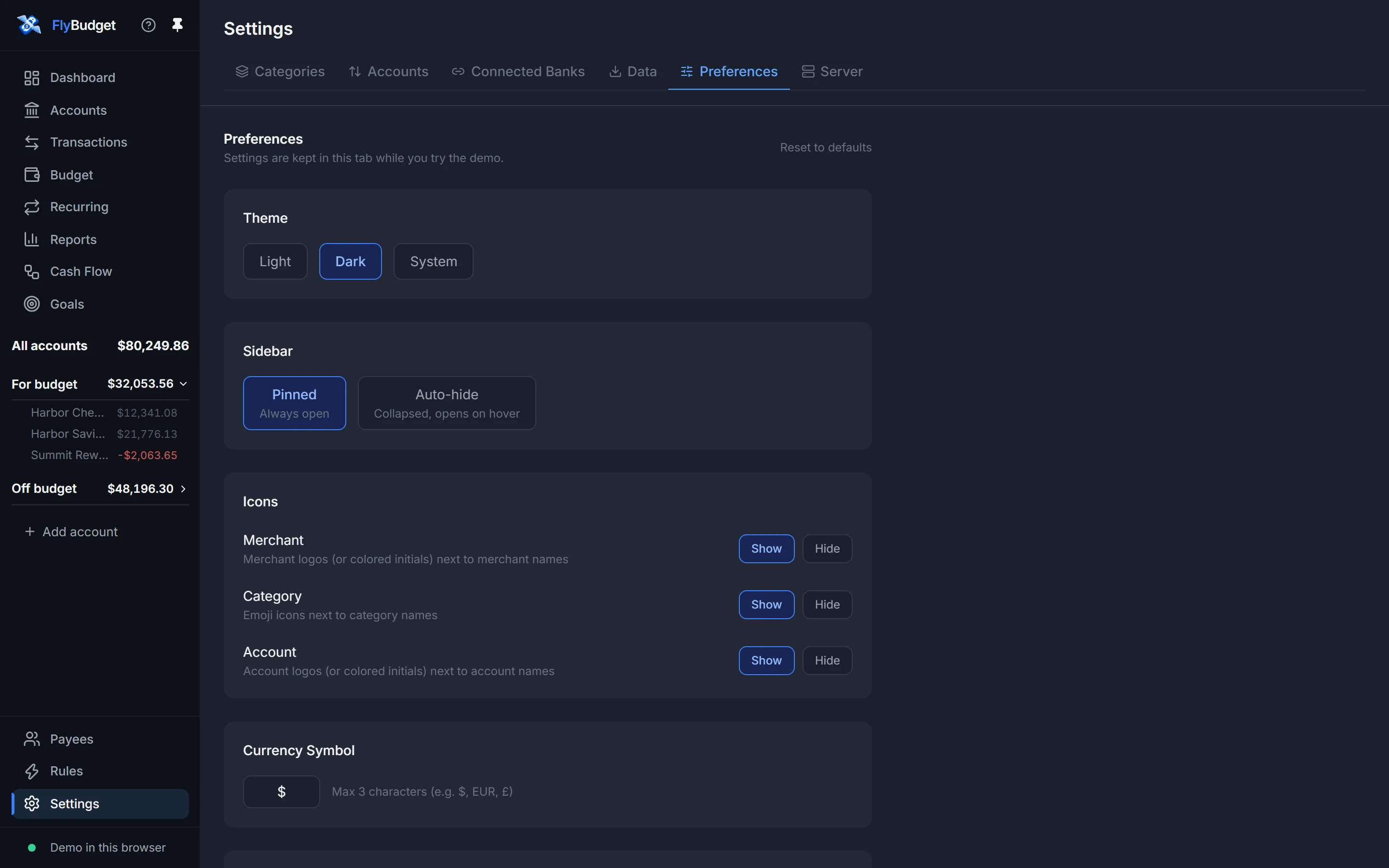Select the Preferences tab

pyautogui.click(x=729, y=71)
